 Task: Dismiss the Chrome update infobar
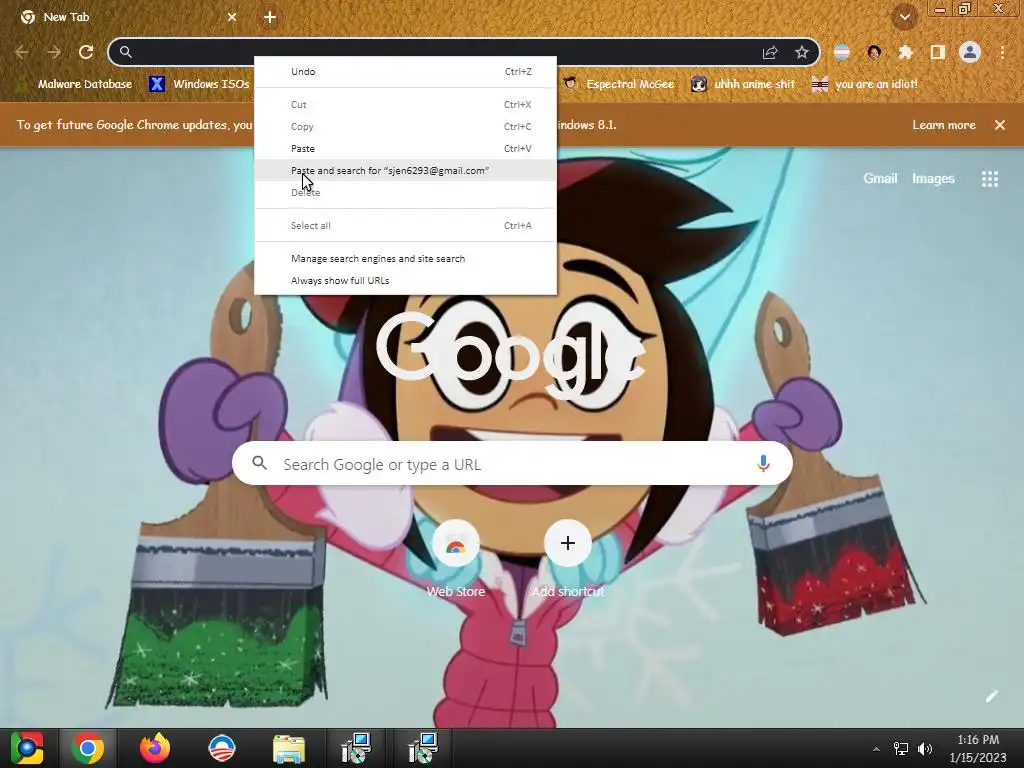click(x=1000, y=125)
